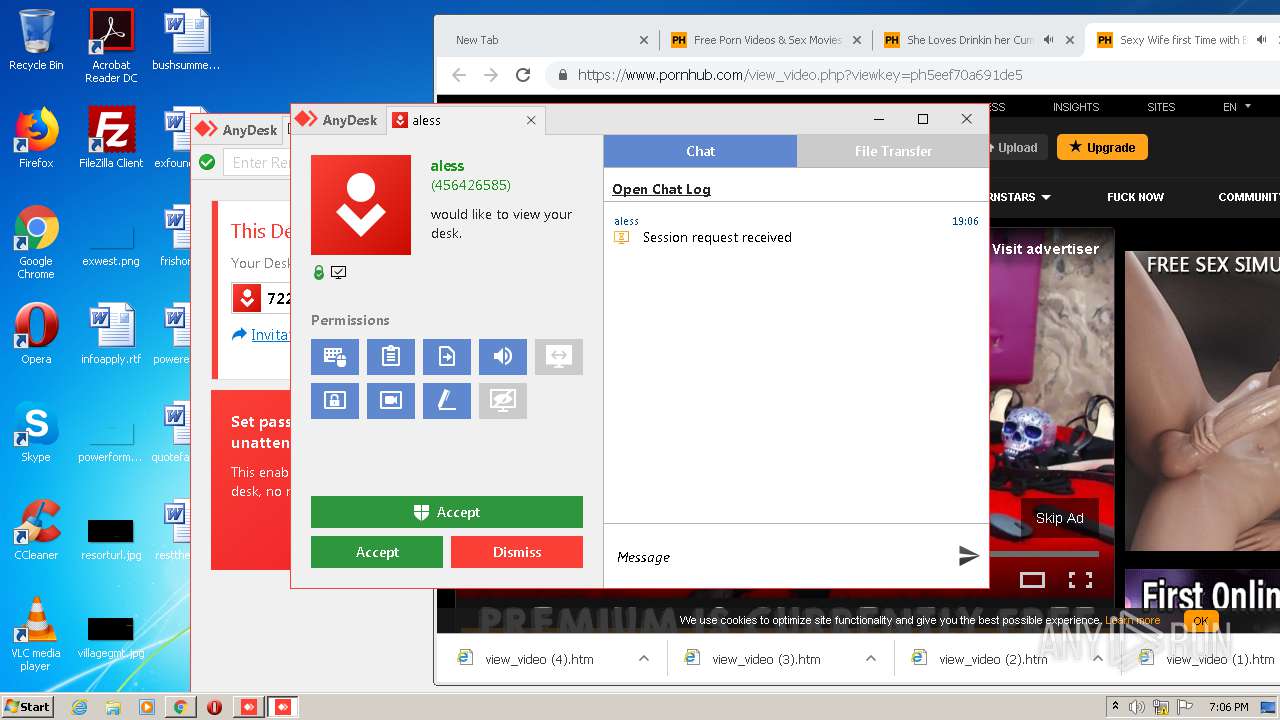Select the Opera desktop icon
The image size is (1280, 720).
tap(36, 334)
